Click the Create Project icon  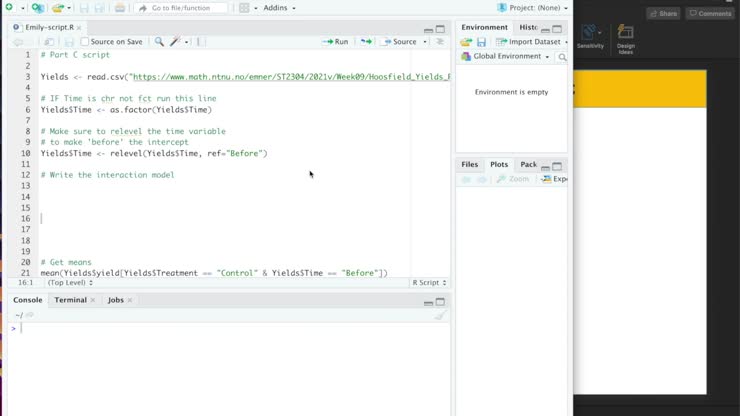(x=38, y=8)
